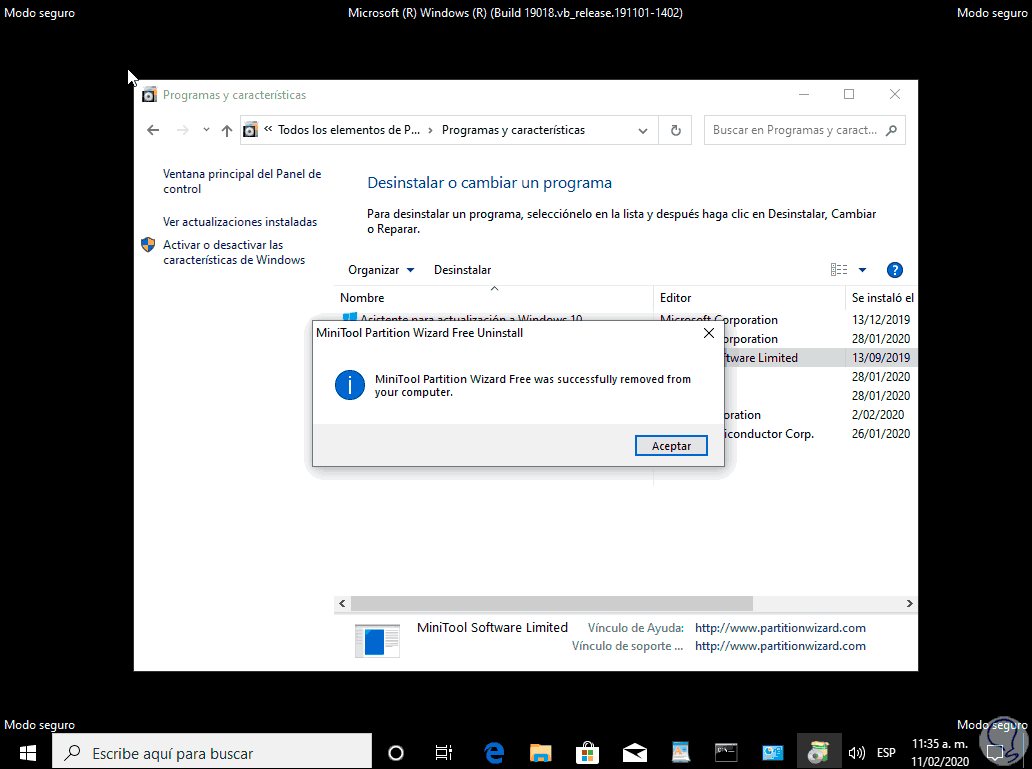1032x769 pixels.
Task: Click the MiniTool program thumbnail in details pane
Action: pyautogui.click(x=377, y=640)
